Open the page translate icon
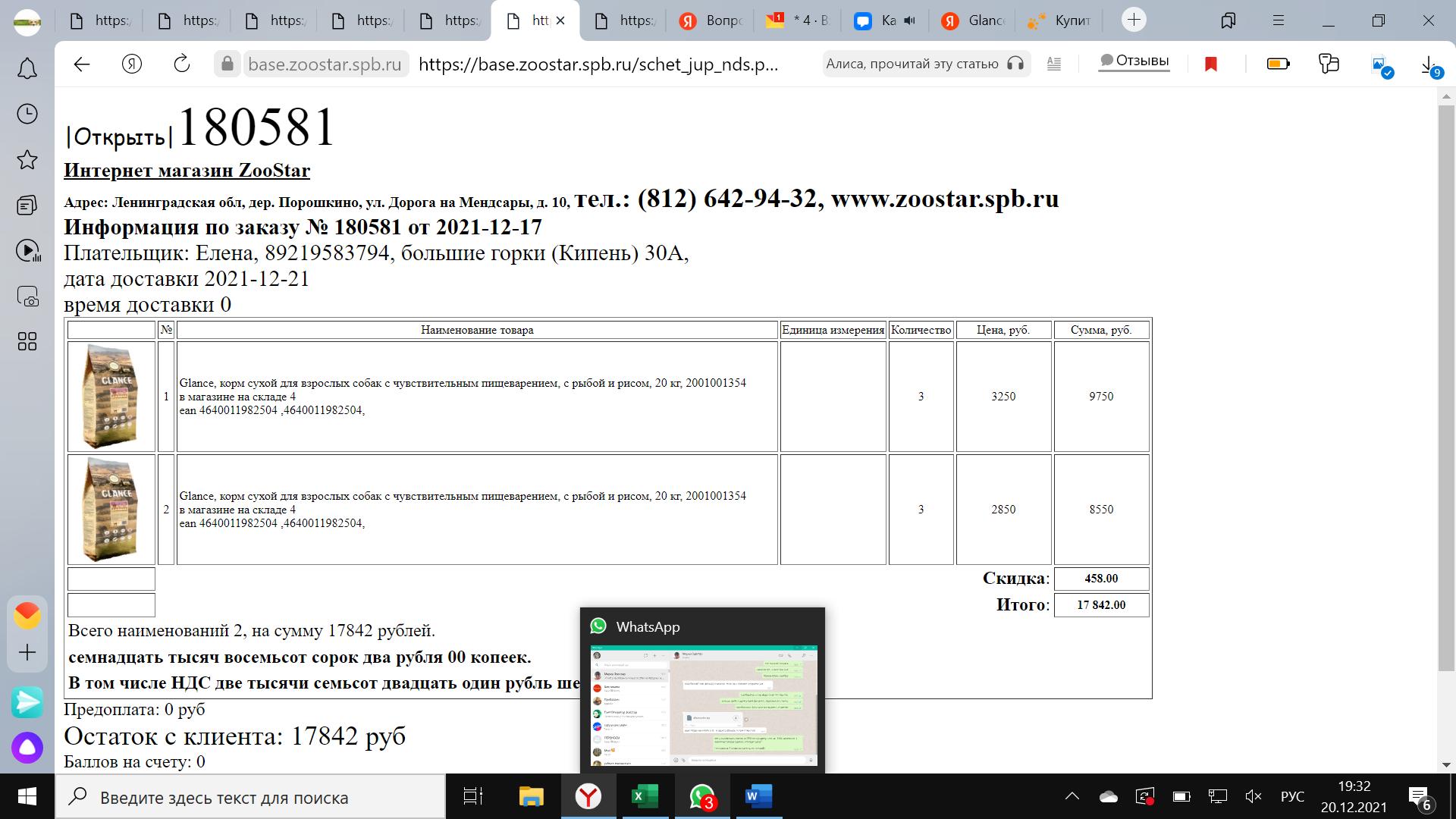 [1329, 64]
